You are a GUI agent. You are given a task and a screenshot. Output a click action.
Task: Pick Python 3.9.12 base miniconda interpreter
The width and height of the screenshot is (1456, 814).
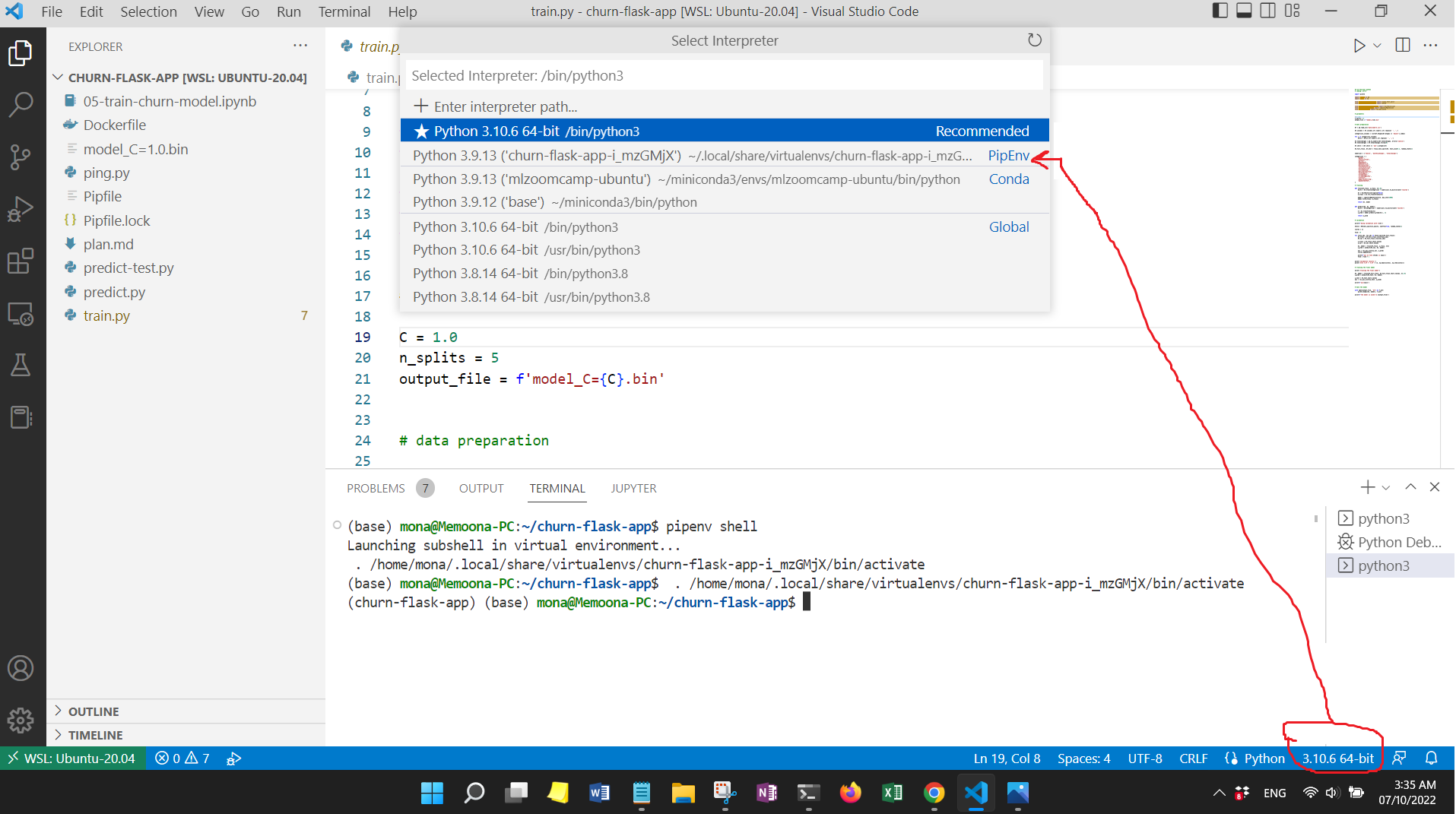725,202
